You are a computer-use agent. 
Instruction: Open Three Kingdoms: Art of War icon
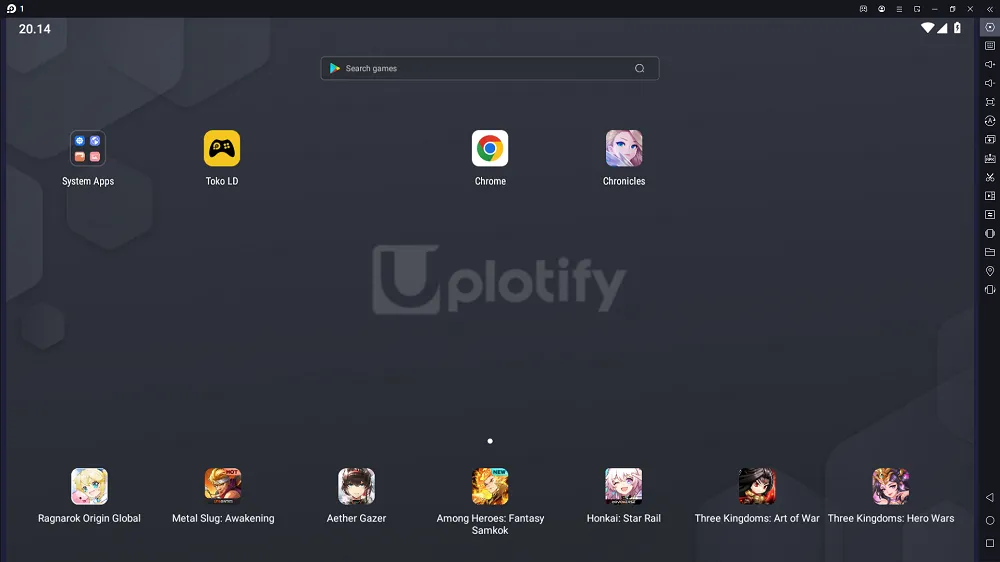[757, 486]
